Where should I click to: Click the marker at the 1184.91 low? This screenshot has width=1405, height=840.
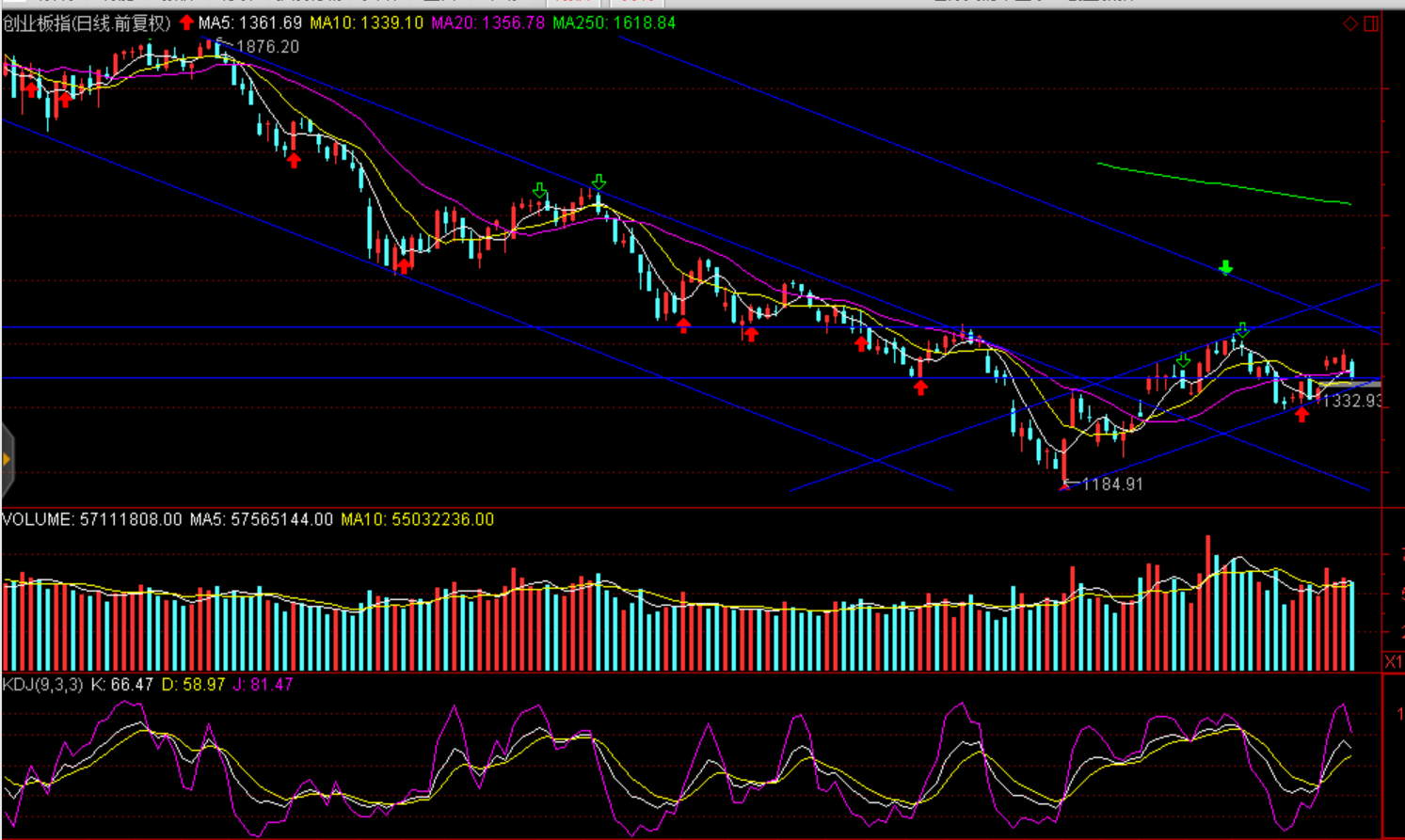tap(1065, 485)
